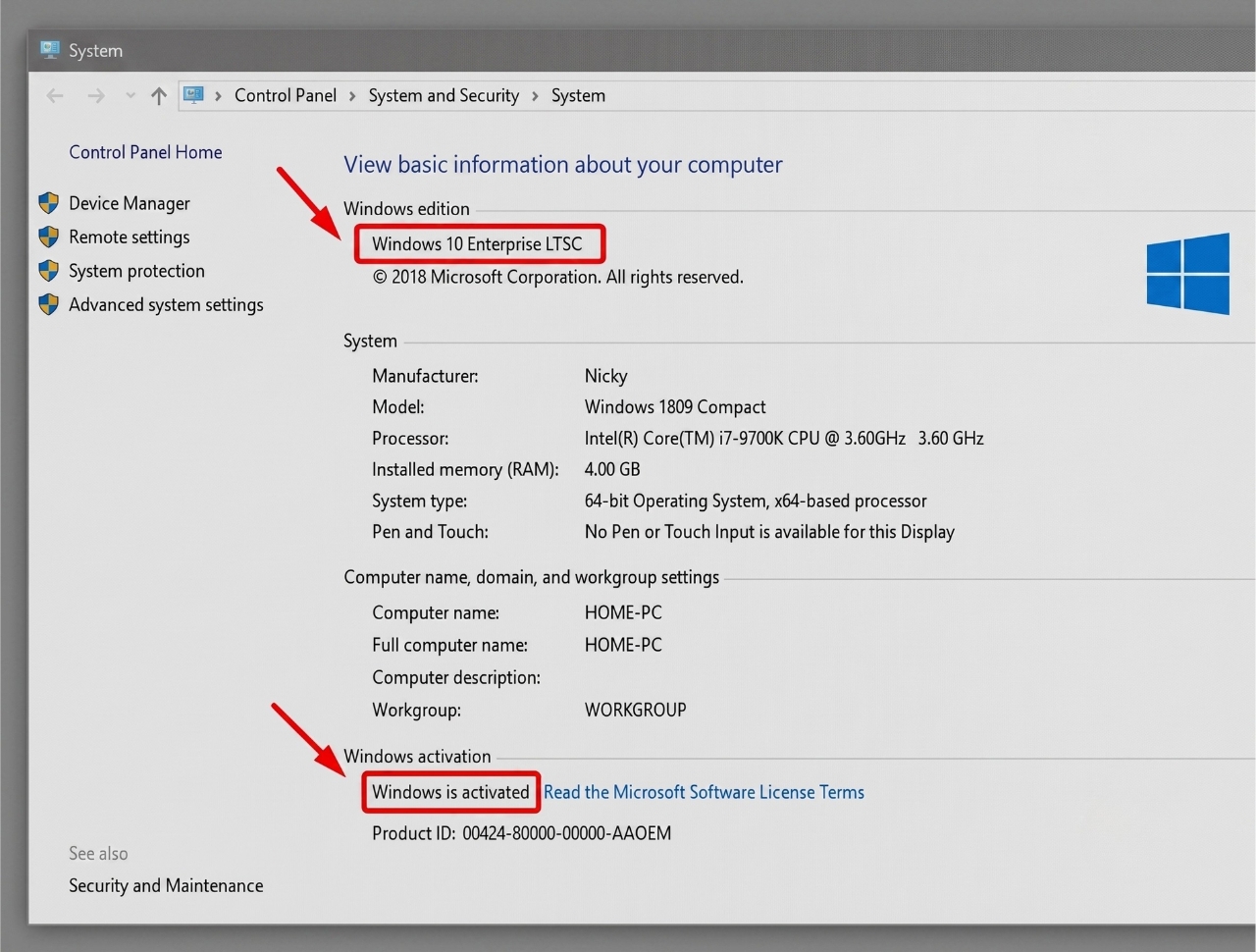Go forward with the Forward arrow

(95, 95)
